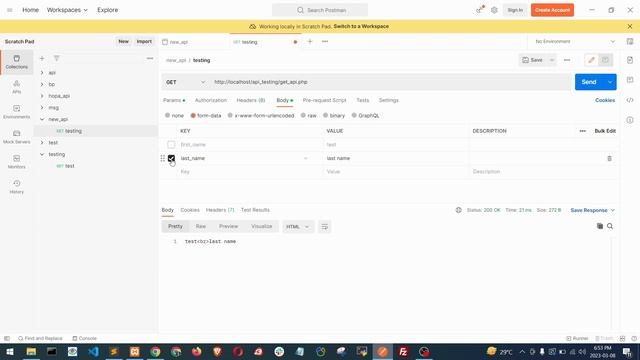
Task: Click the Send button
Action: click(x=589, y=82)
